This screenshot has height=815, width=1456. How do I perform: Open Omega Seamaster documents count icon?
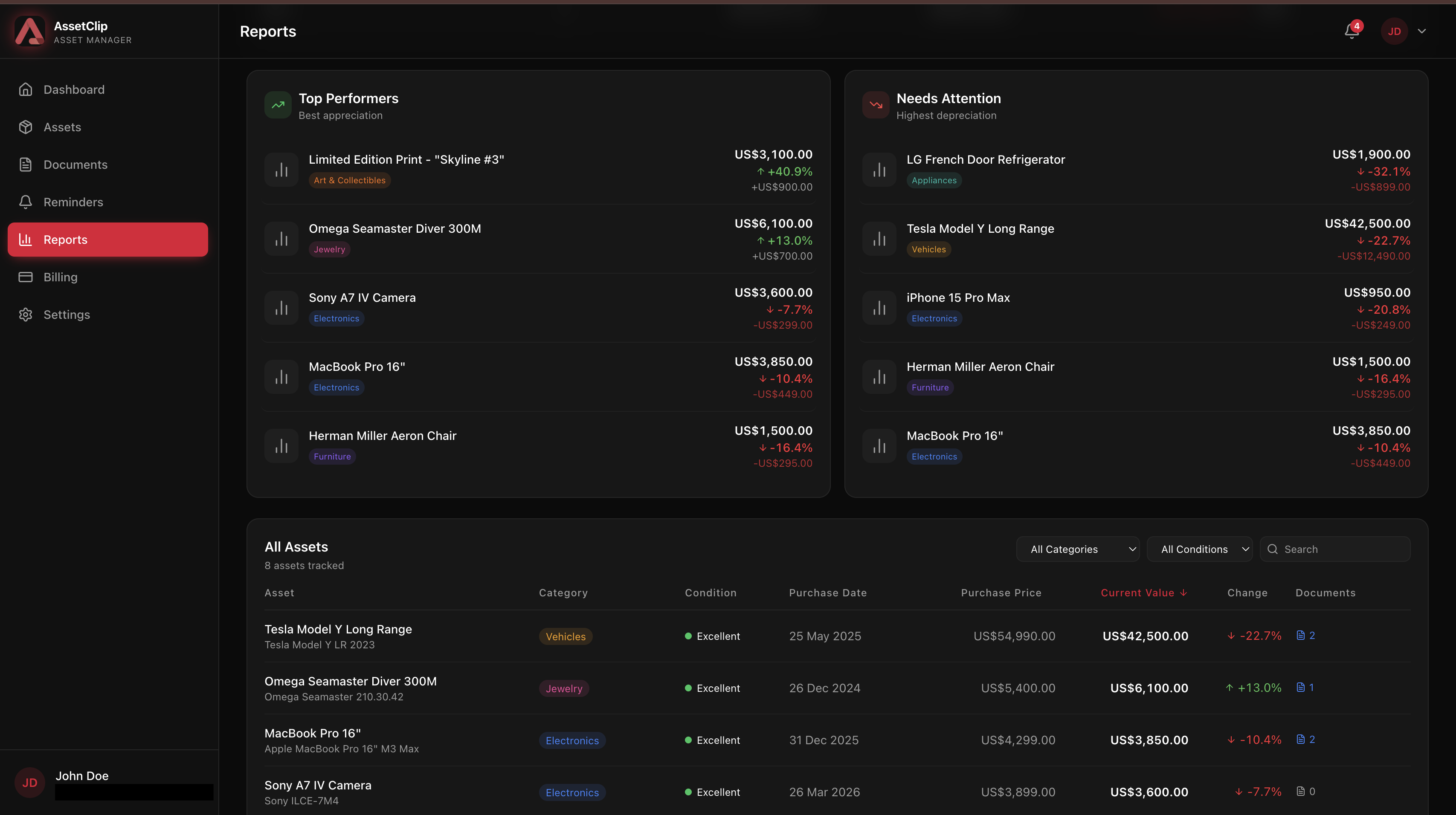(x=1305, y=688)
